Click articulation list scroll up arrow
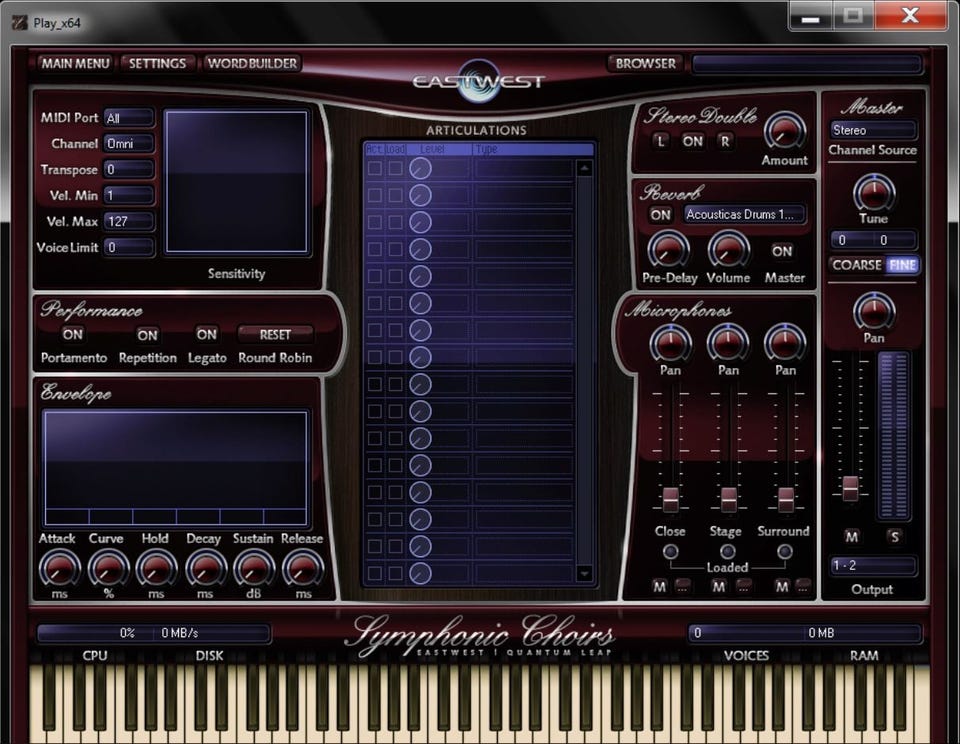Viewport: 960px width, 744px height. click(x=584, y=168)
